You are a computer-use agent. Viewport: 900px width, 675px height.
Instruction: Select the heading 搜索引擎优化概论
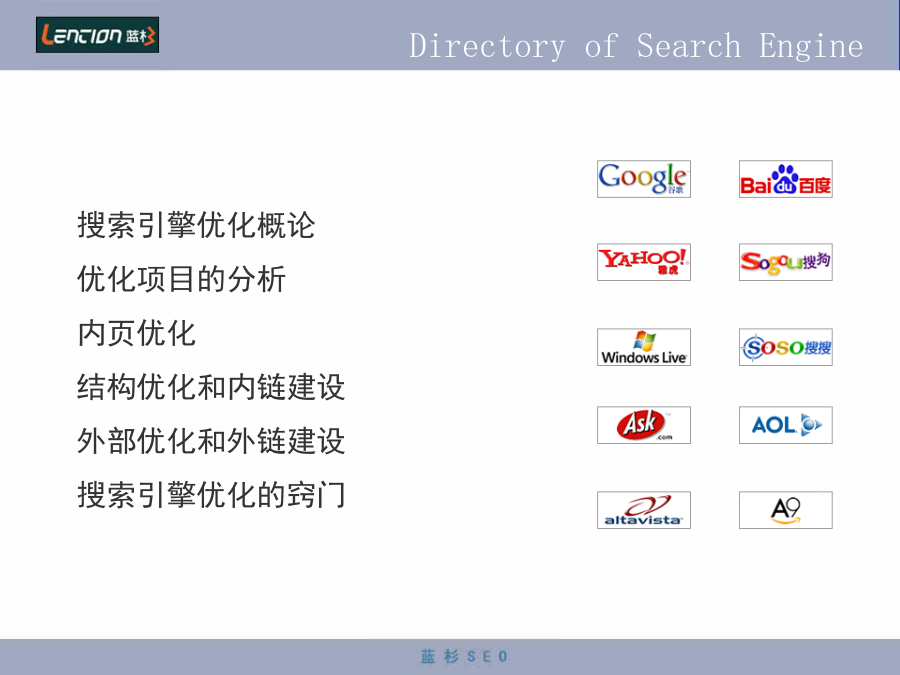point(196,225)
